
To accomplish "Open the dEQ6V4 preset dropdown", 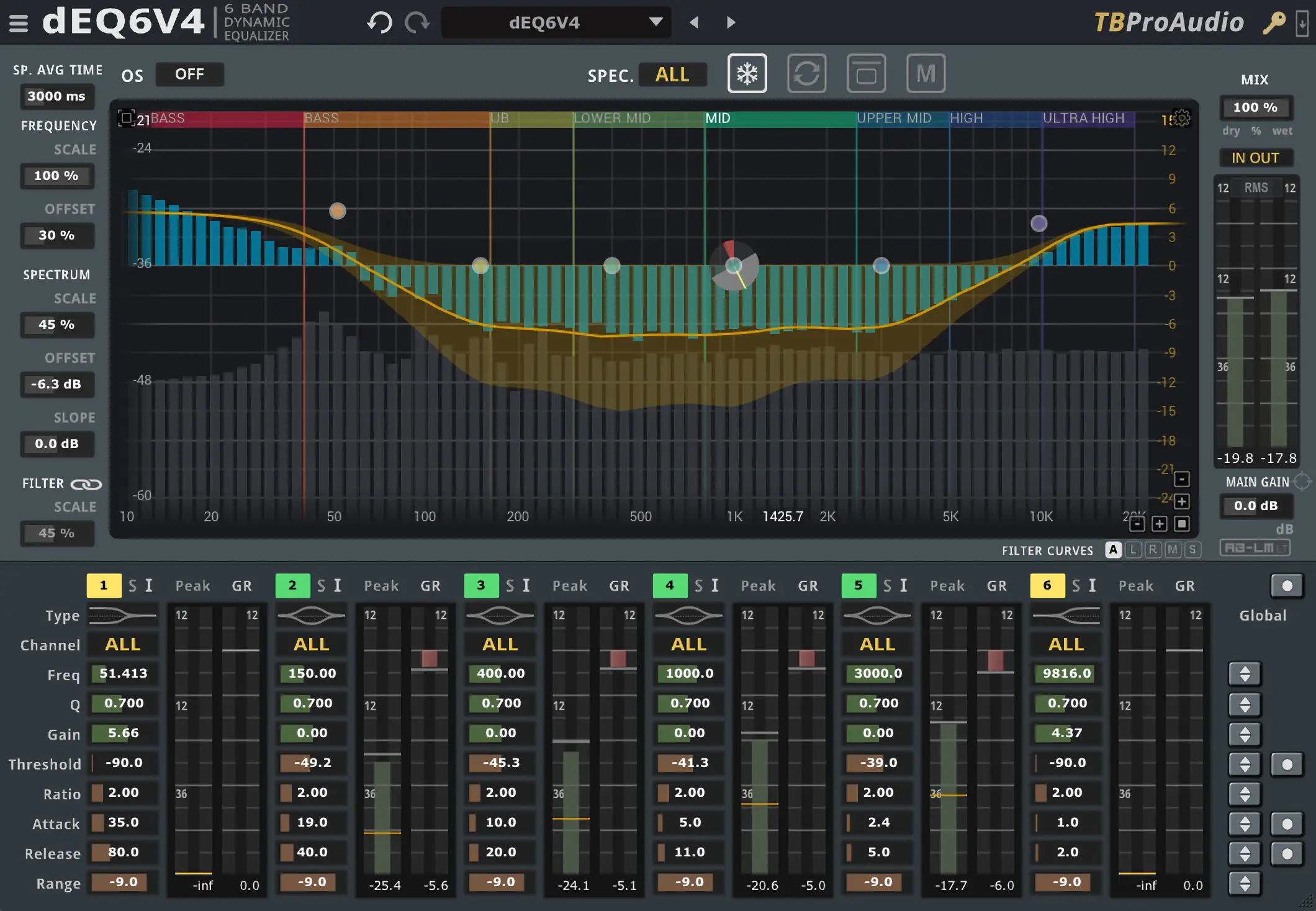I will tap(556, 22).
